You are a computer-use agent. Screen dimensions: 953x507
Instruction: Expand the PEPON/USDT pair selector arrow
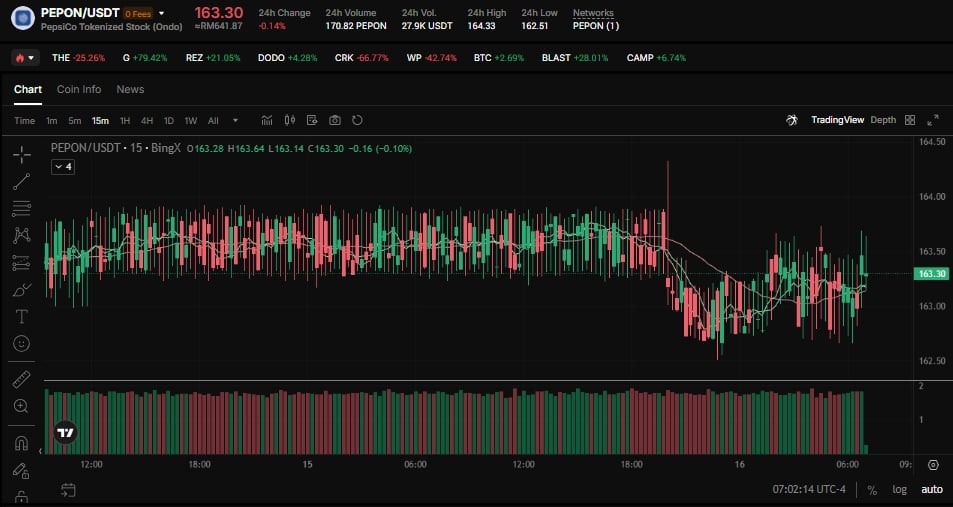click(161, 13)
